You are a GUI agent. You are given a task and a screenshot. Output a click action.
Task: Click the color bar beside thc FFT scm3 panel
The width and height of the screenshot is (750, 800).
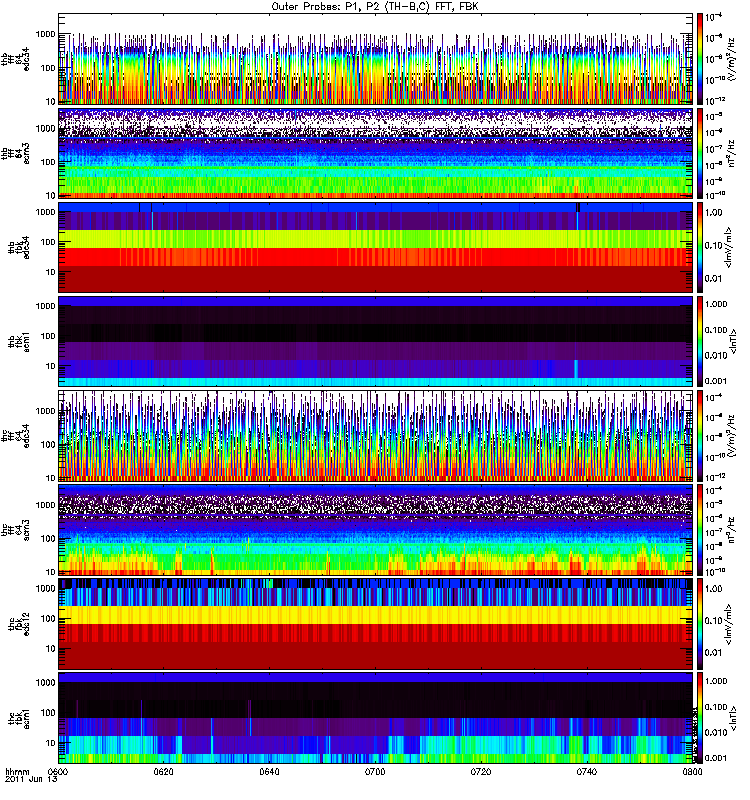pos(701,528)
